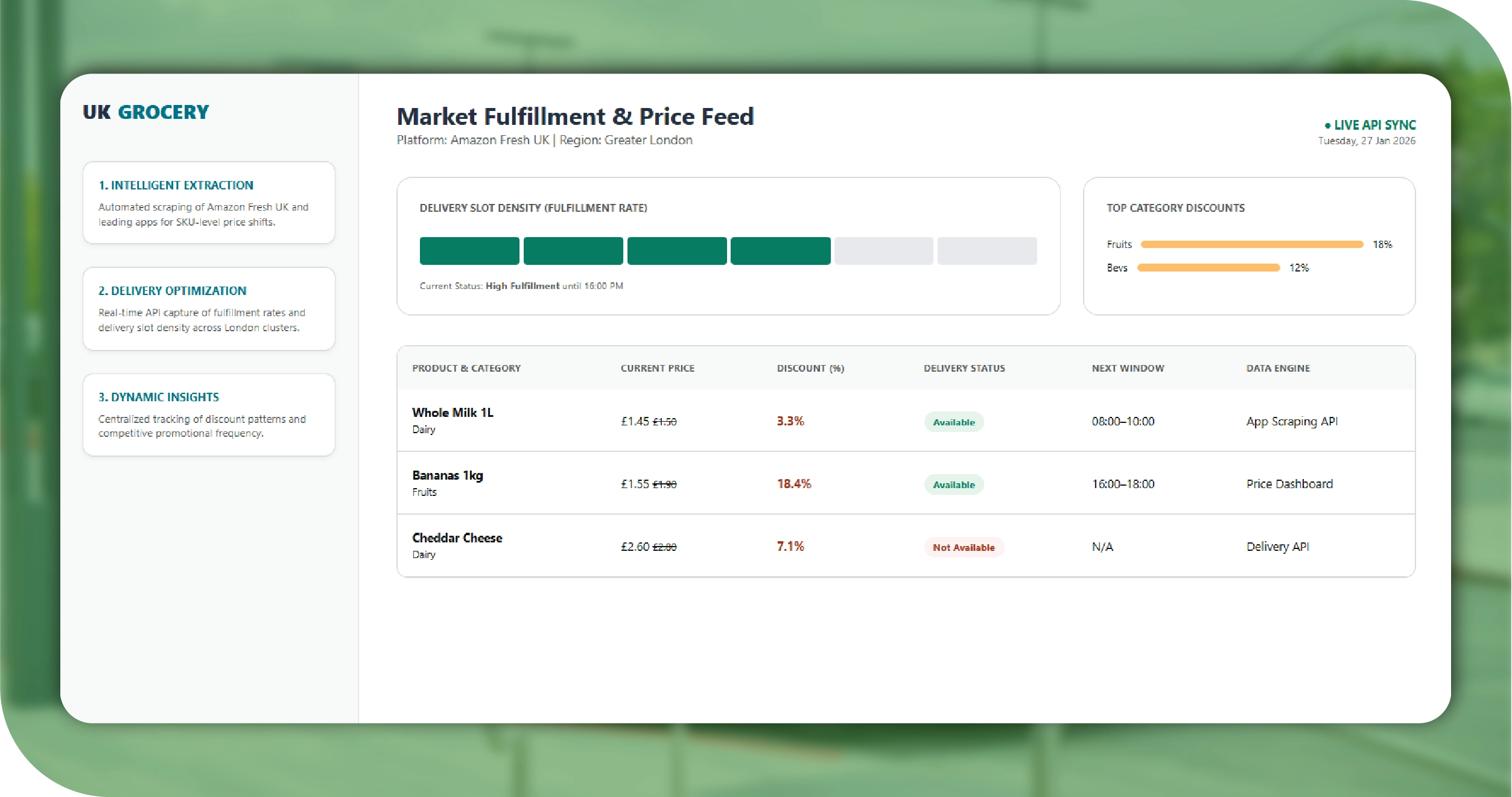Screen dimensions: 1512x797
Task: Click the Delivery Status column header
Action: (964, 368)
